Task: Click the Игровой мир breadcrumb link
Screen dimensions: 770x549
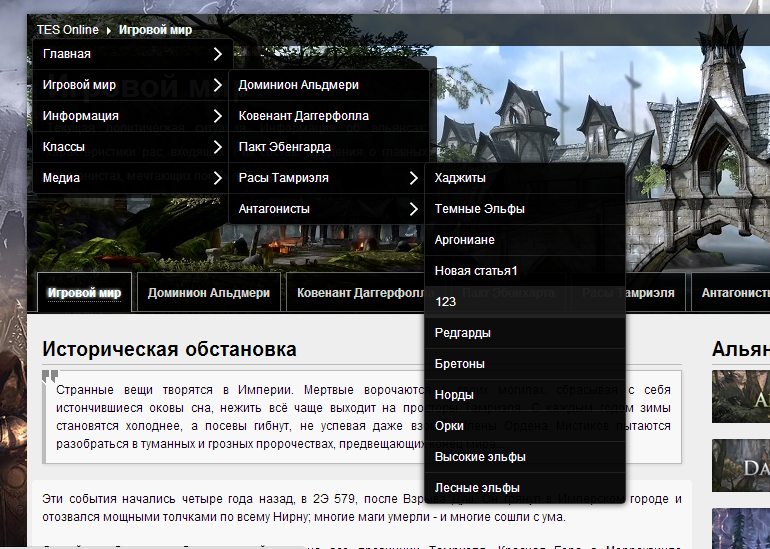Action: 155,30
